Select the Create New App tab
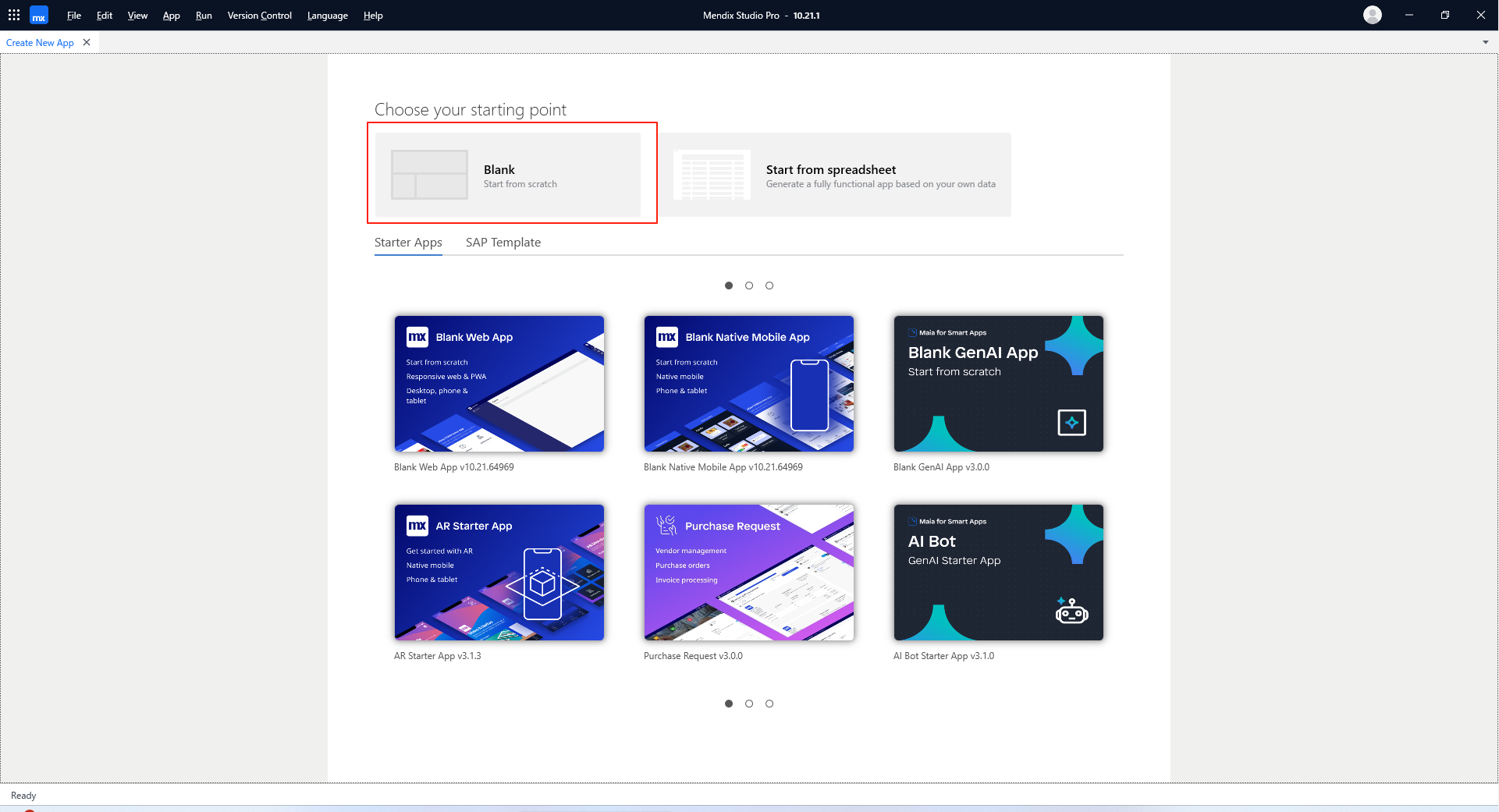This screenshot has height=812, width=1499. click(x=40, y=43)
